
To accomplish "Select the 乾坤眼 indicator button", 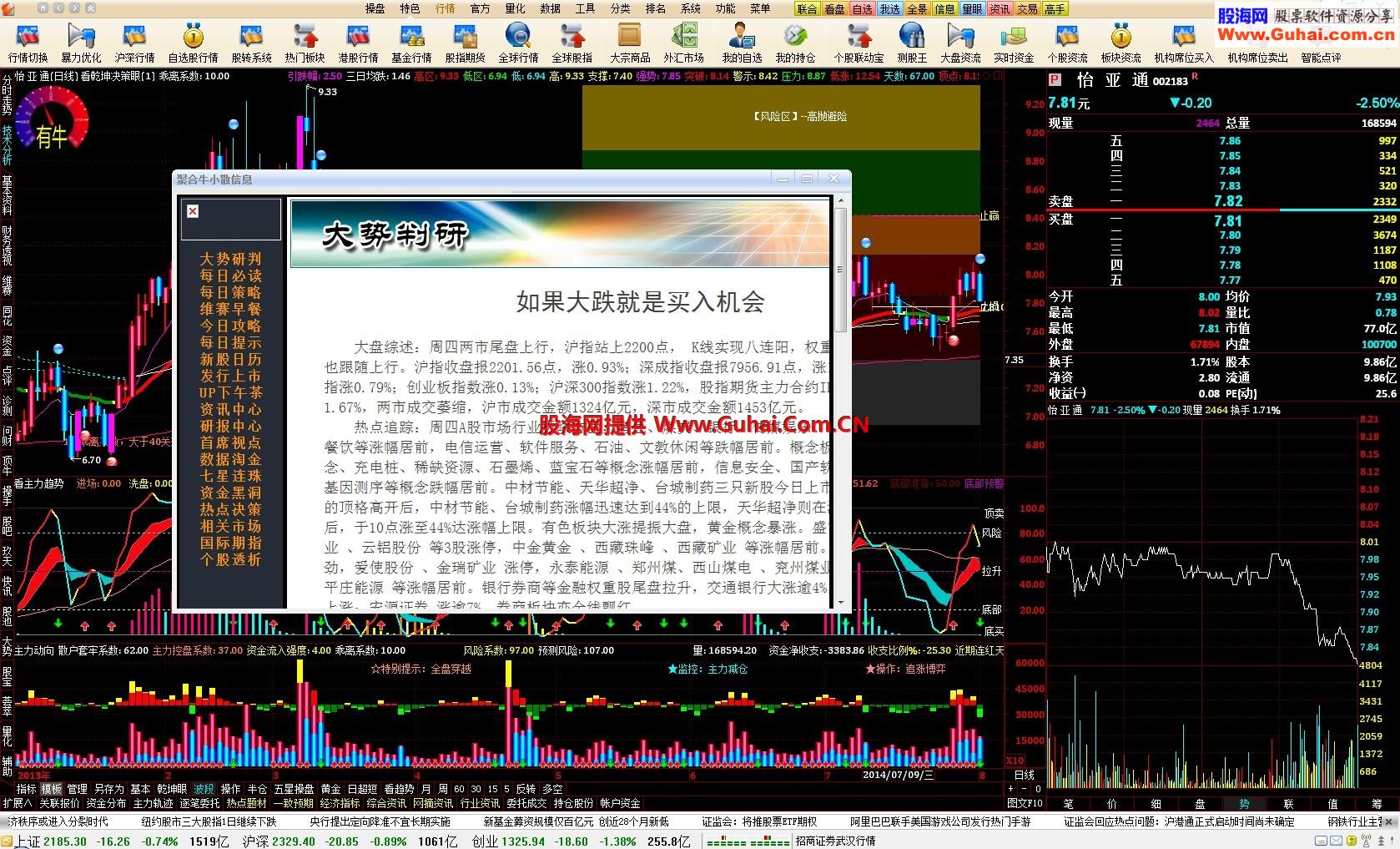I will coord(172,789).
